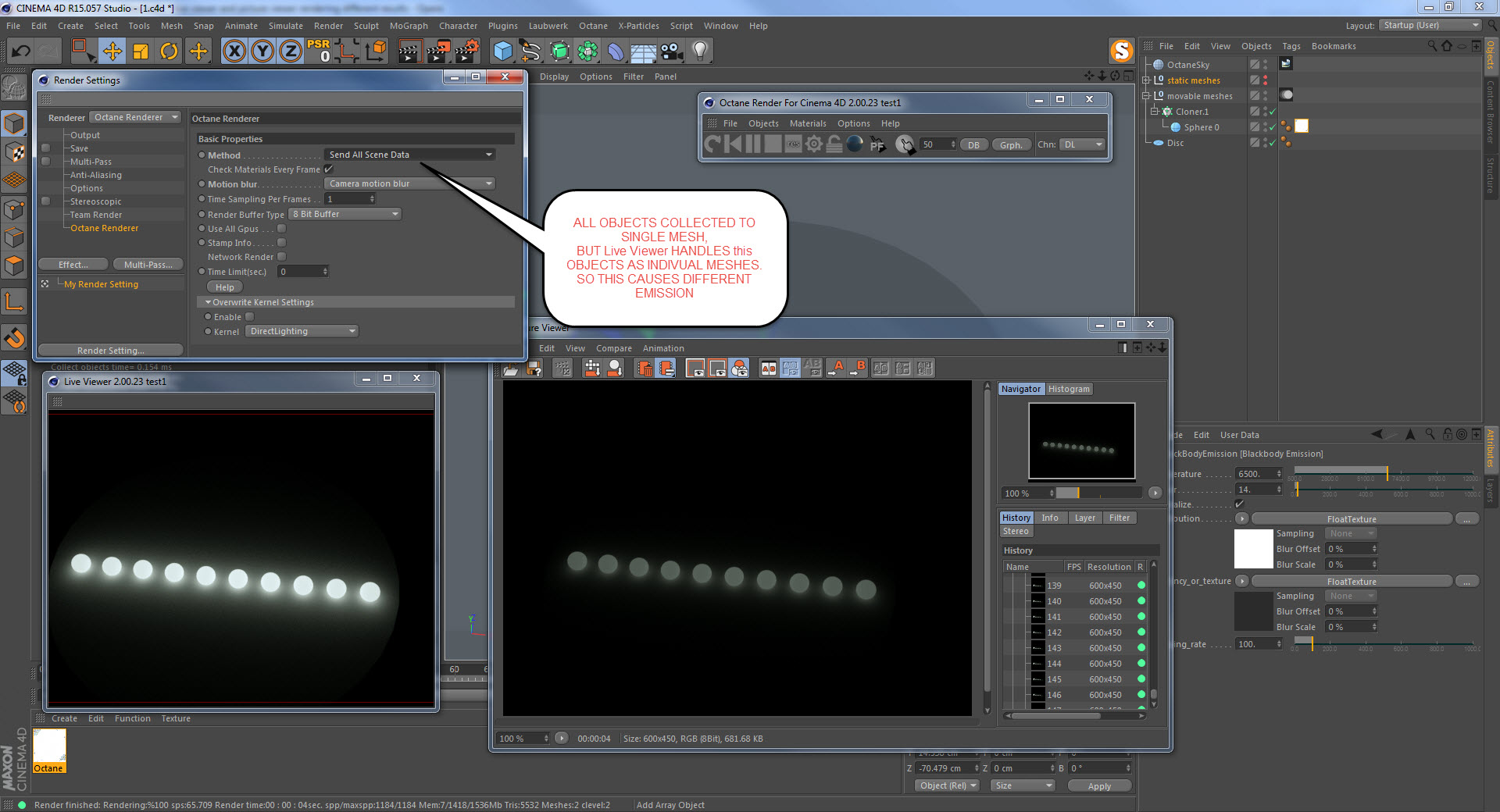The height and width of the screenshot is (812, 1500).
Task: Add a Cube primitive object
Action: click(503, 52)
